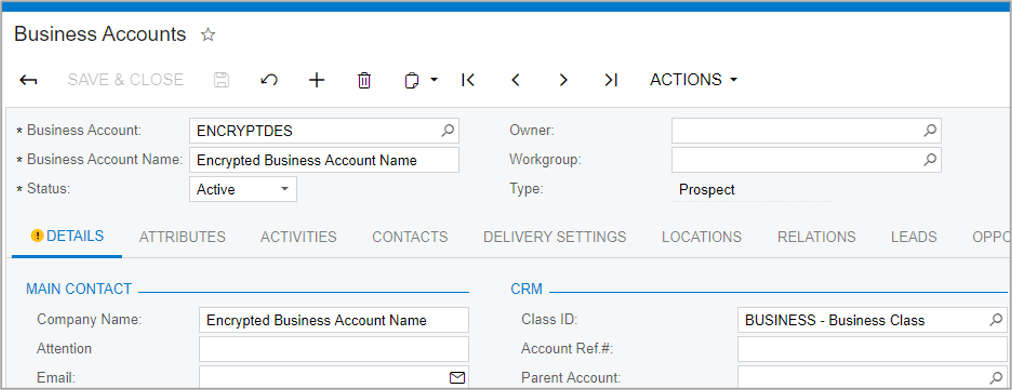
Task: Jump to the last record
Action: pyautogui.click(x=611, y=80)
